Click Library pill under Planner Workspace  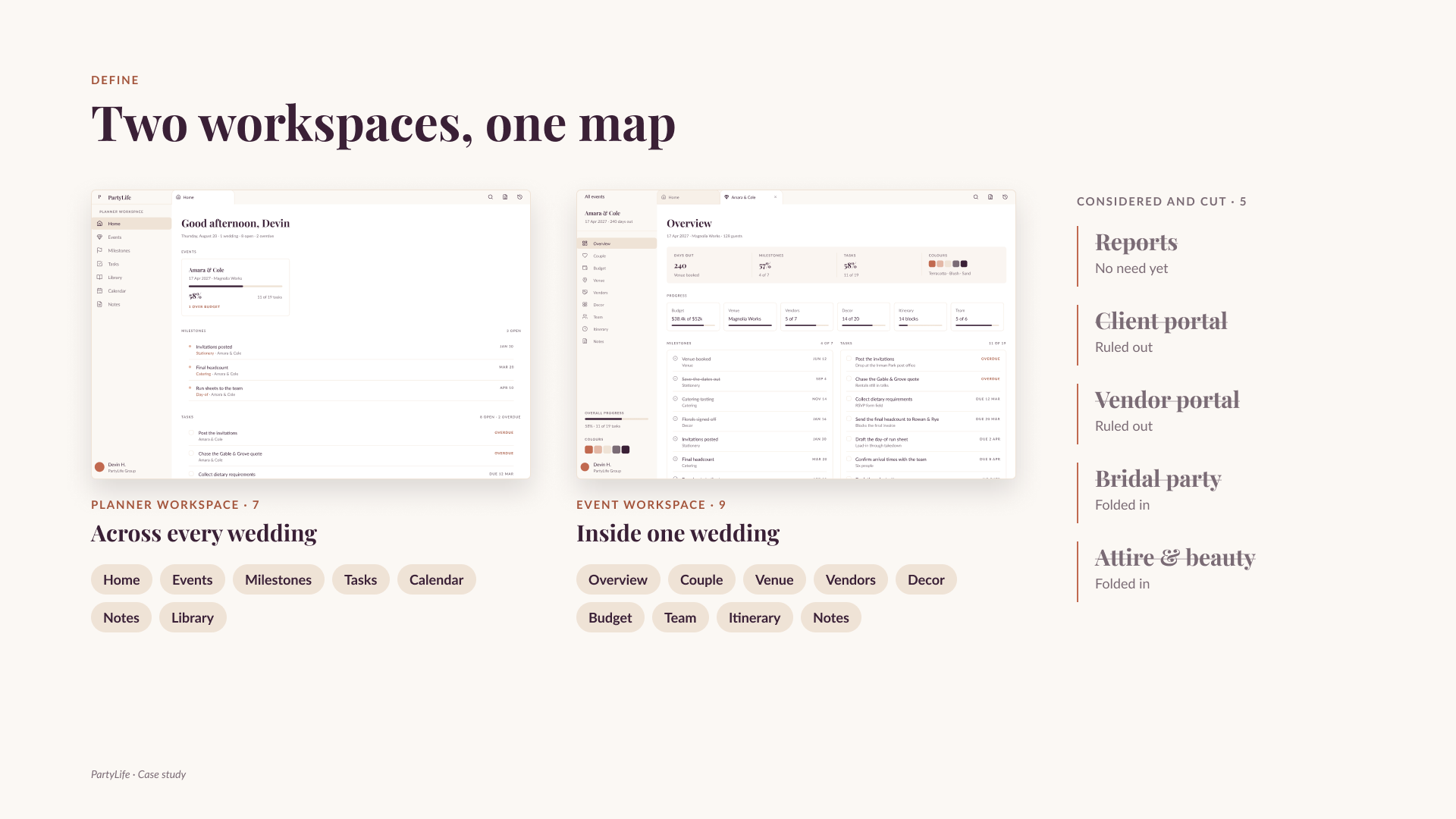pos(193,617)
